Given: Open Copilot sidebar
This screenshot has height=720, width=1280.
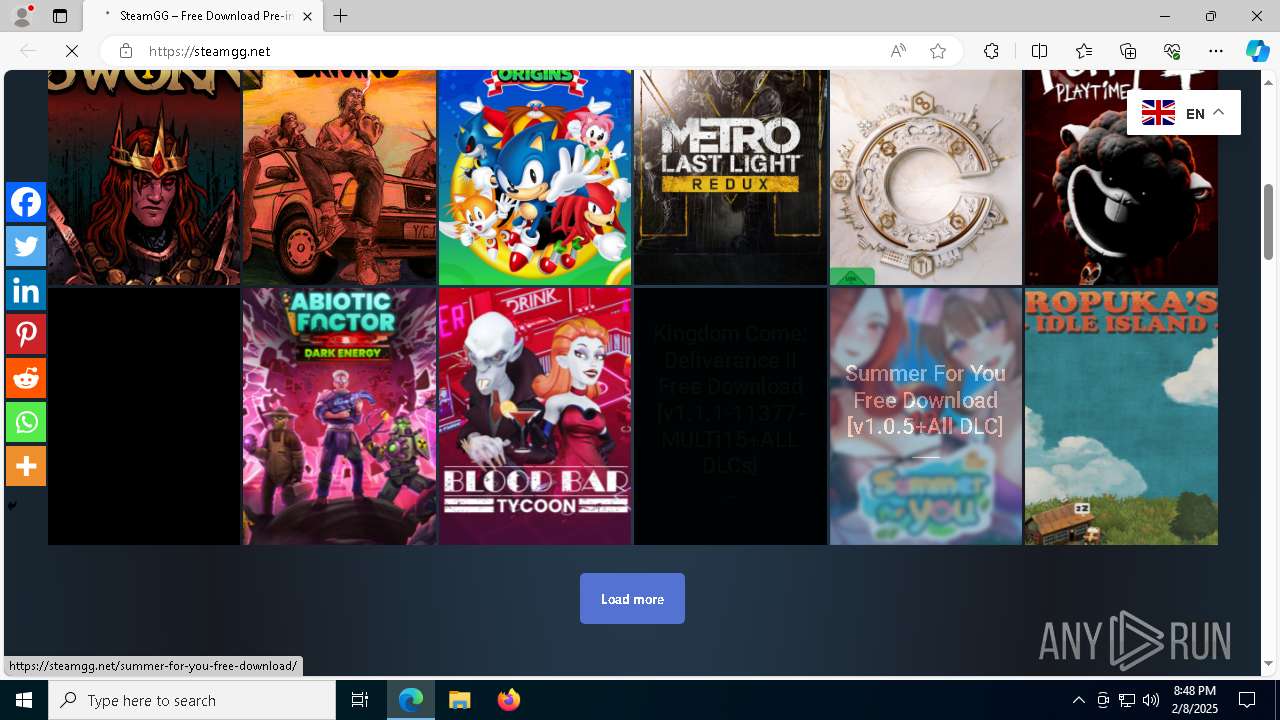Looking at the screenshot, I should coord(1257,51).
